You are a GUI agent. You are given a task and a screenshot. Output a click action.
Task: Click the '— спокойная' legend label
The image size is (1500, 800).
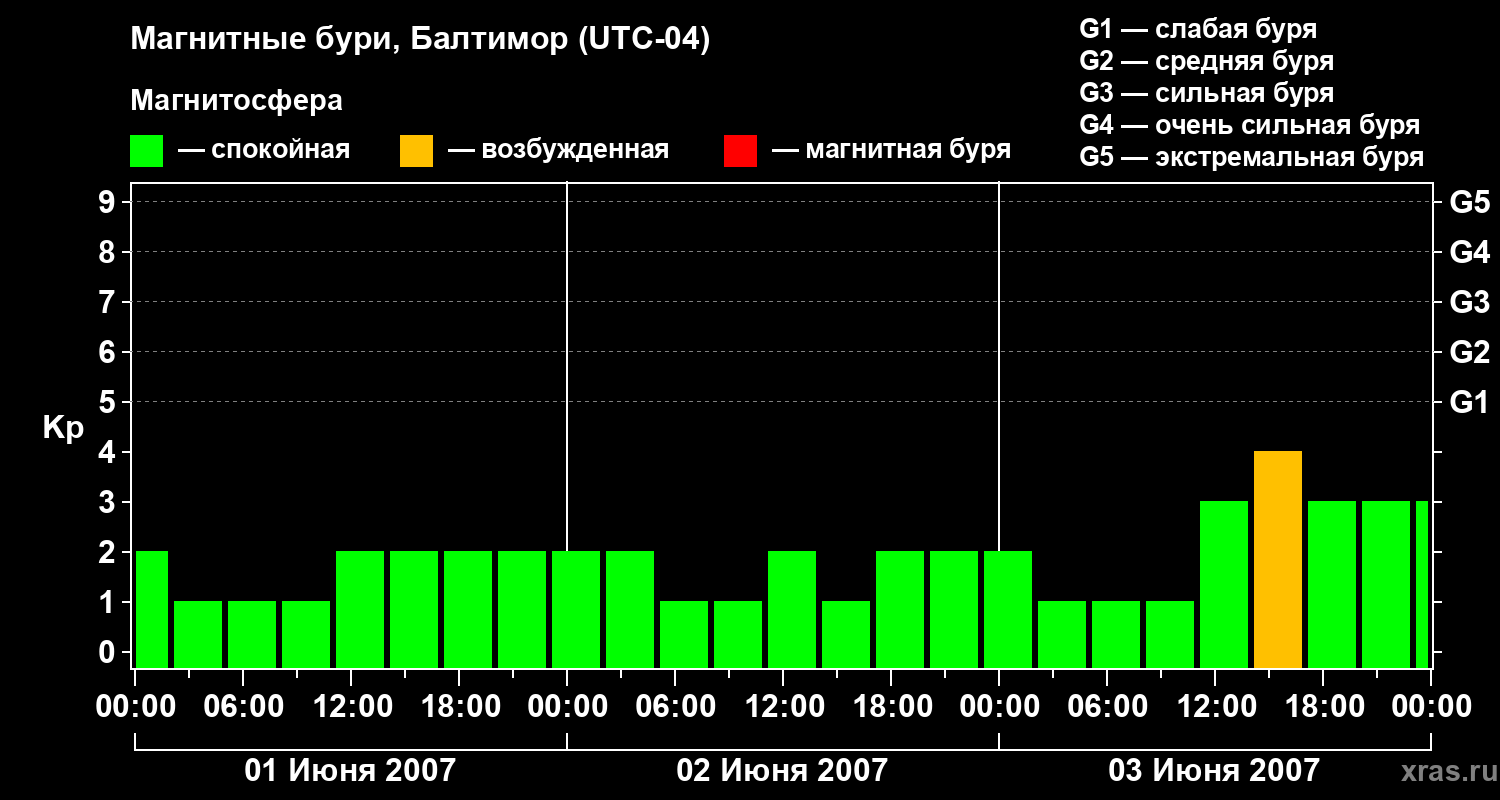[264, 150]
